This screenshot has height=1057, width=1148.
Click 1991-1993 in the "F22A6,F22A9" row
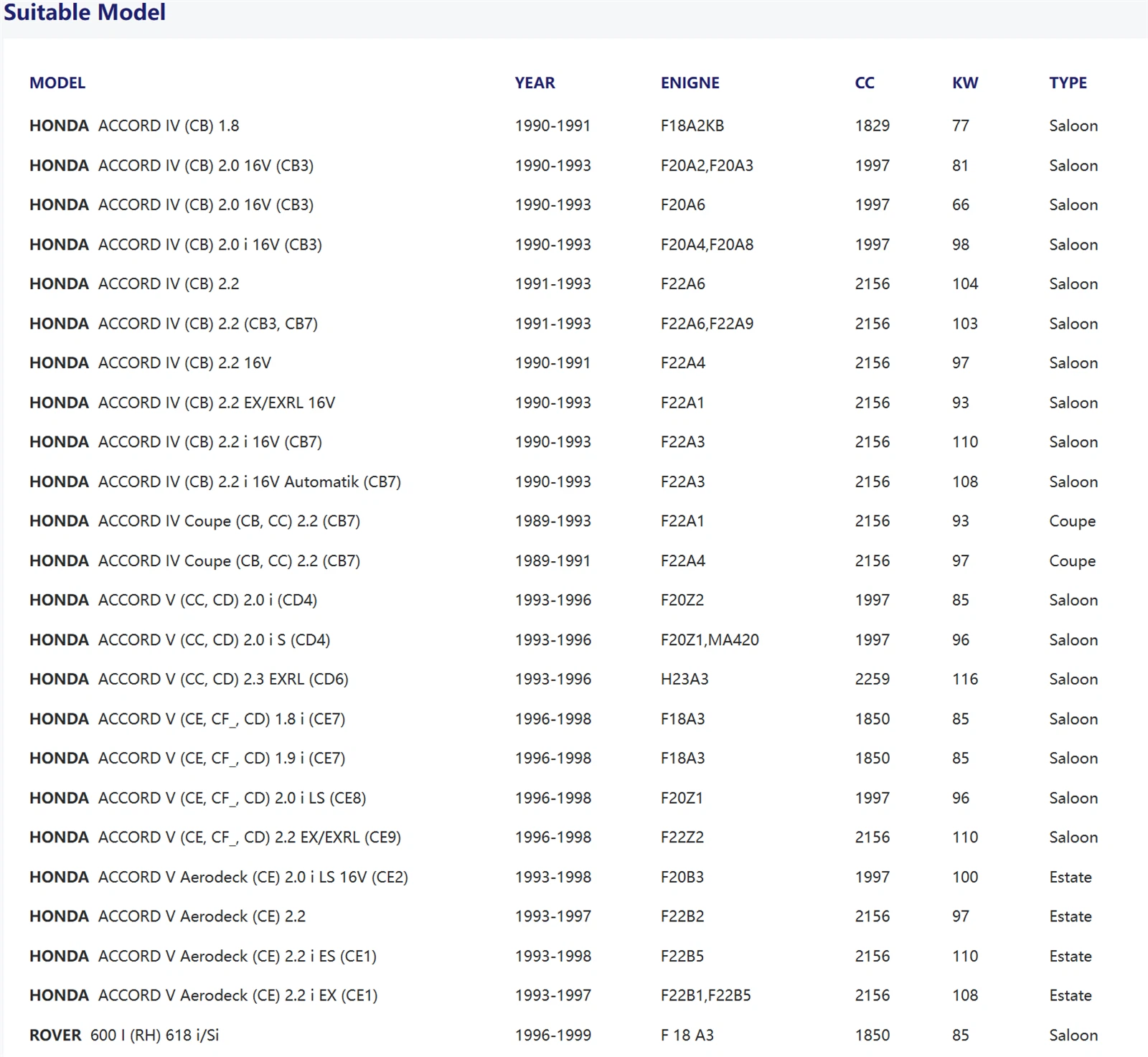click(553, 323)
